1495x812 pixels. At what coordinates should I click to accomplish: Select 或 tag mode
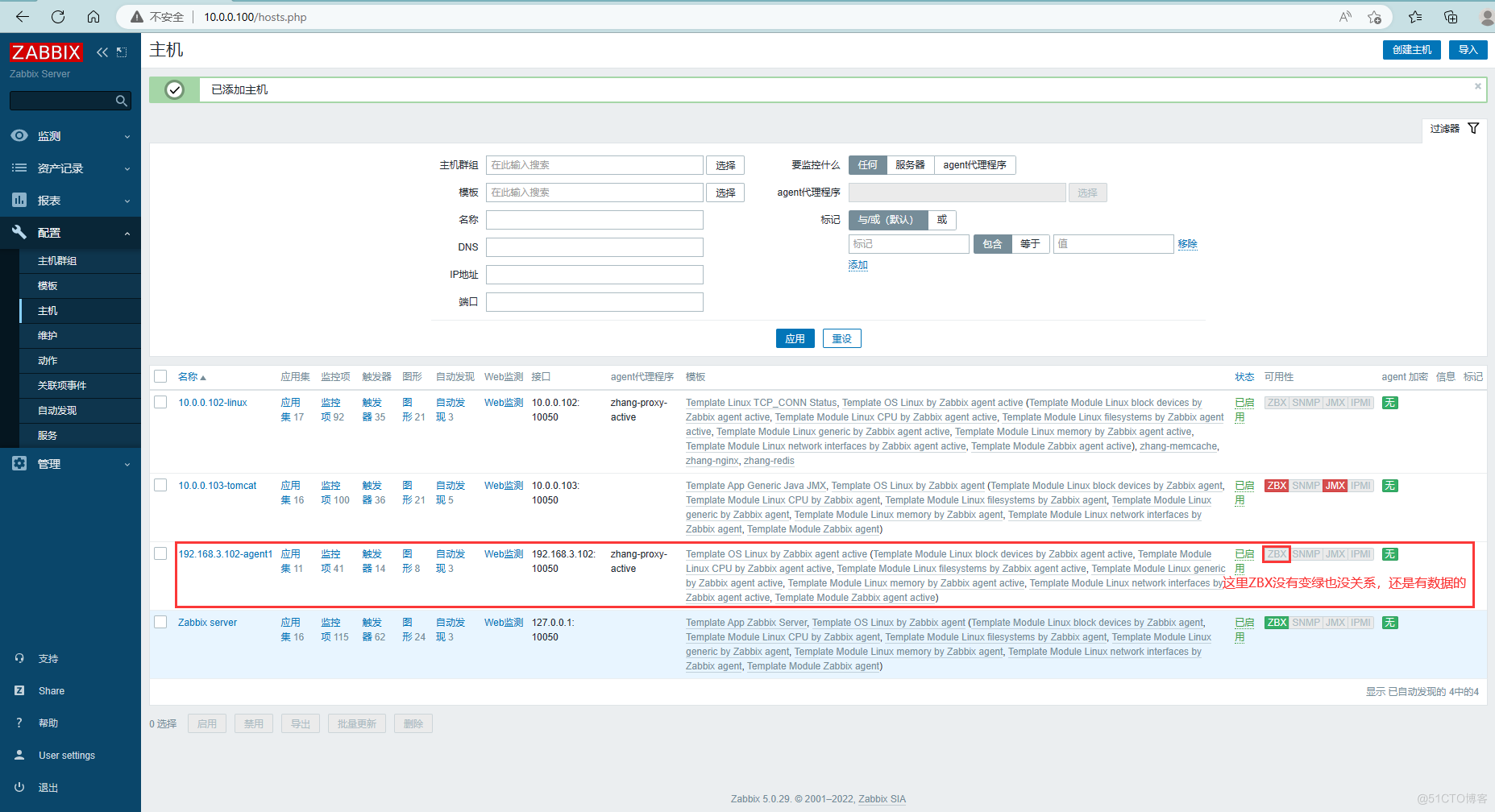[942, 220]
